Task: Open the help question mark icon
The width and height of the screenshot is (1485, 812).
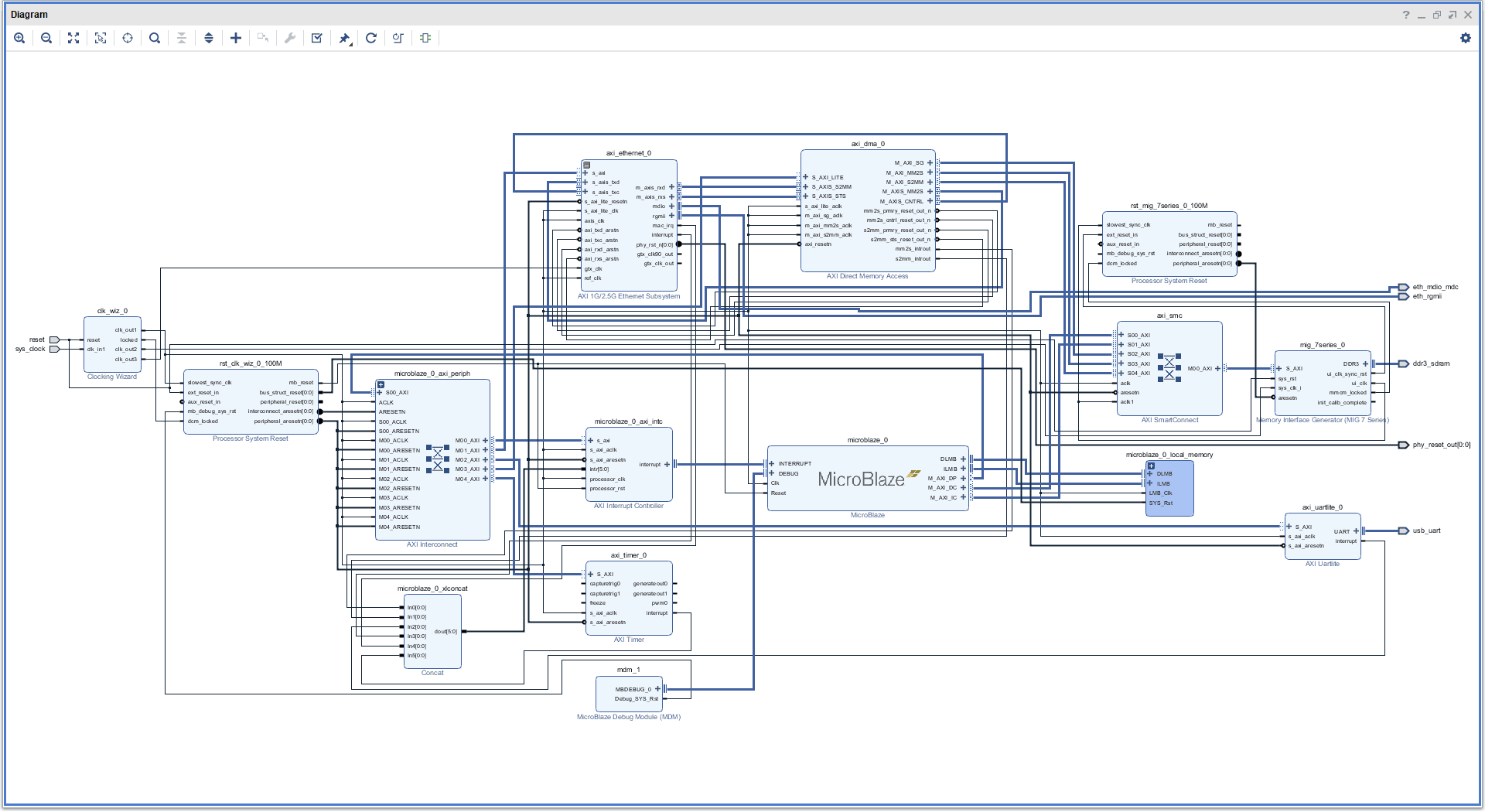Action: pyautogui.click(x=1405, y=15)
